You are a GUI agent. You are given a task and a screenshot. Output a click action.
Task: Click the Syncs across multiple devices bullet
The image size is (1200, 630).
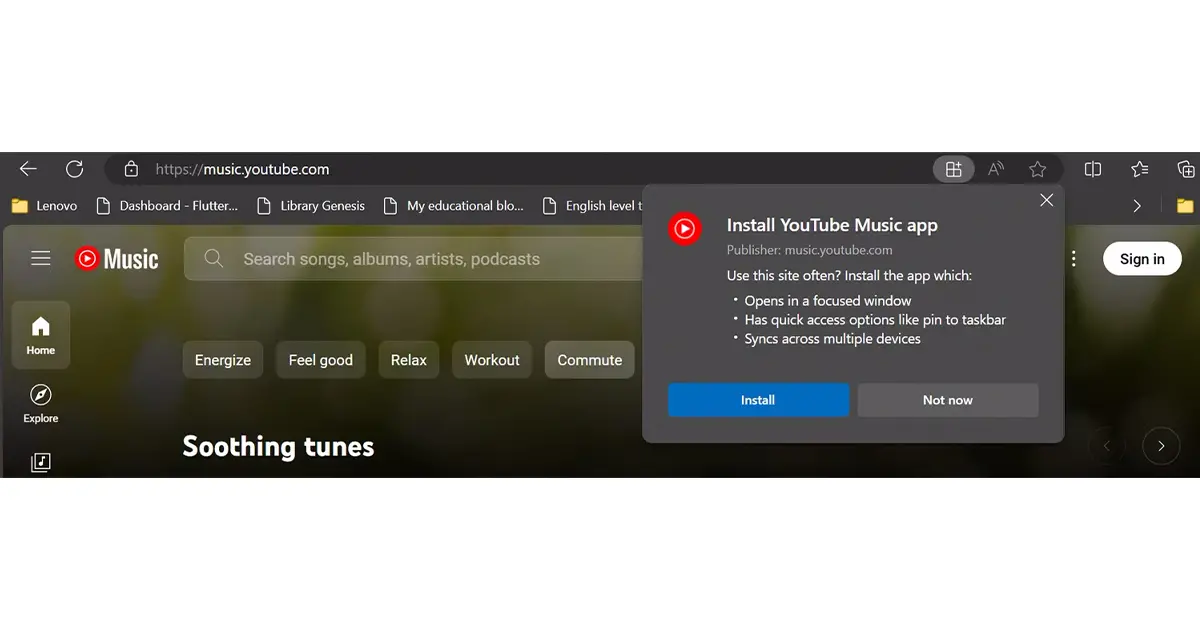click(x=832, y=339)
